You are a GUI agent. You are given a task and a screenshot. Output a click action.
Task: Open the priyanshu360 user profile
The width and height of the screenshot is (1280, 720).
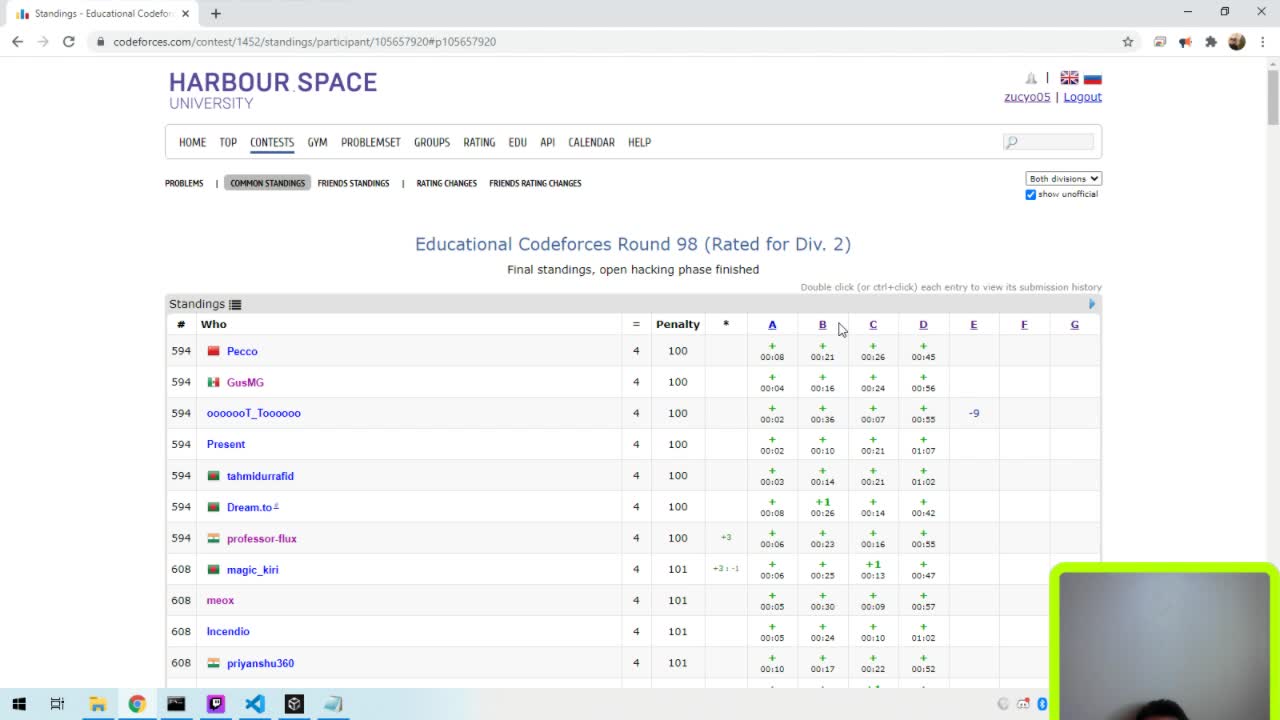(260, 663)
